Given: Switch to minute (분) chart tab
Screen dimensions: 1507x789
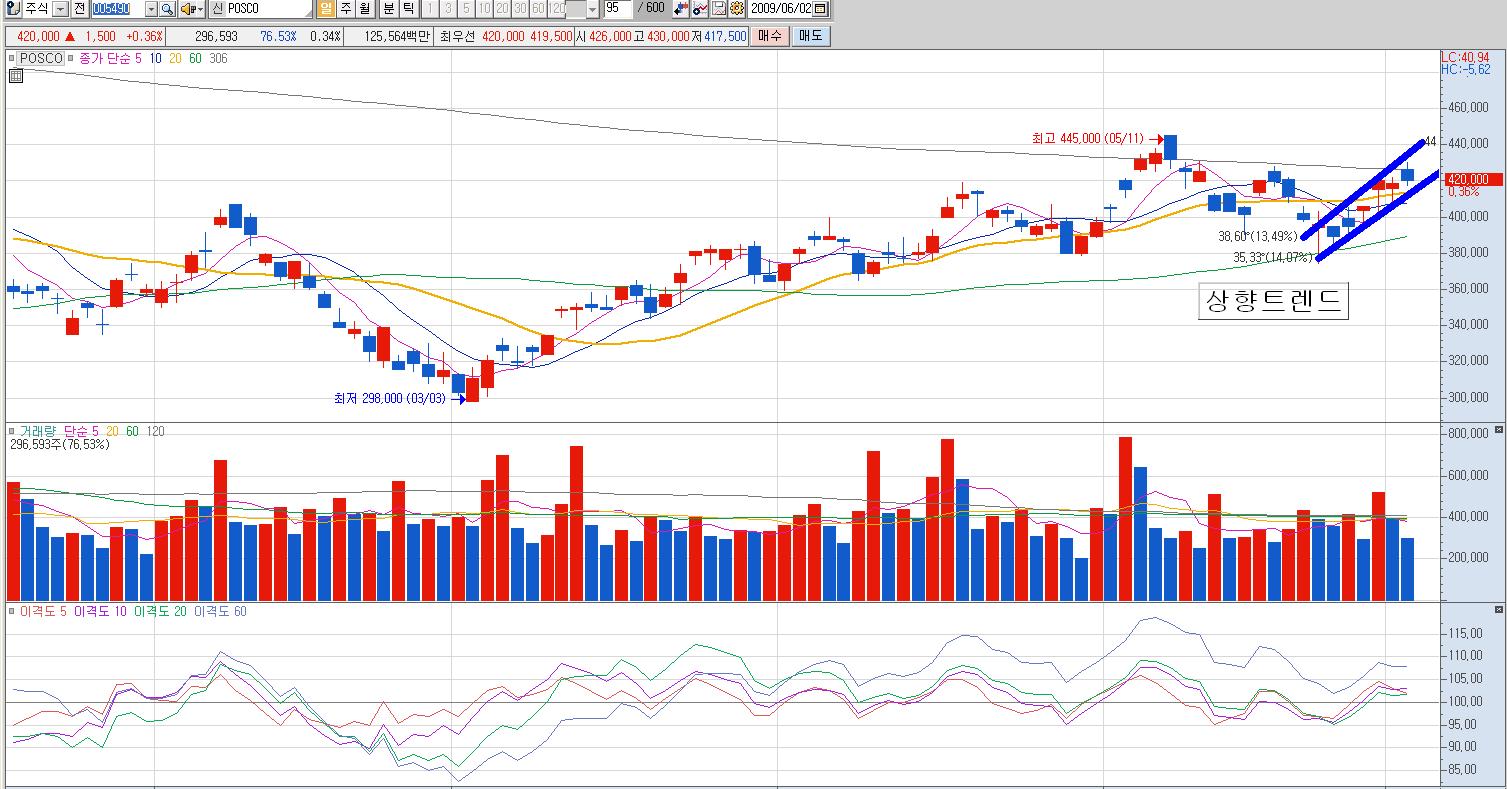Looking at the screenshot, I should coord(389,9).
